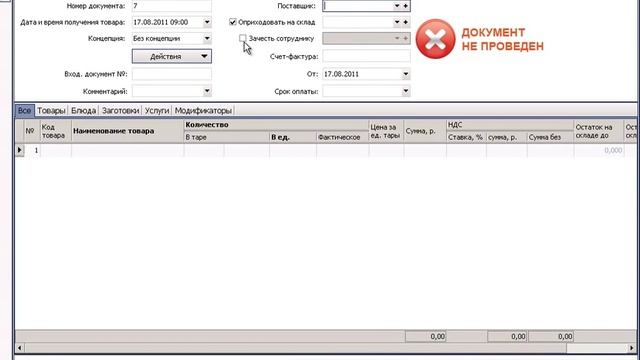Screen dimensions: 640x360
Task: Switch to the Блюда tab
Action: coord(84,111)
